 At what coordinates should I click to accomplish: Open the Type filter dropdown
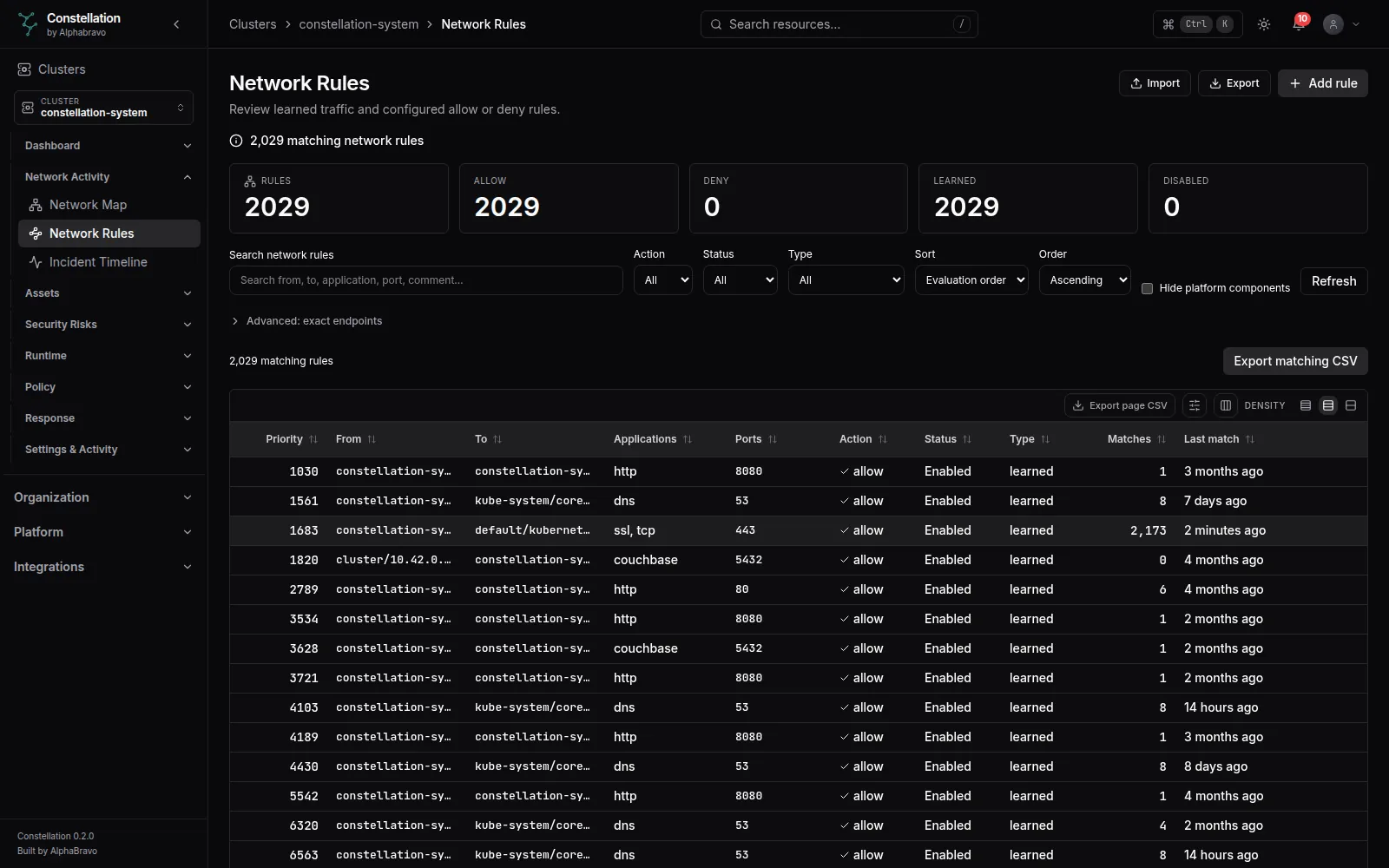tap(846, 280)
